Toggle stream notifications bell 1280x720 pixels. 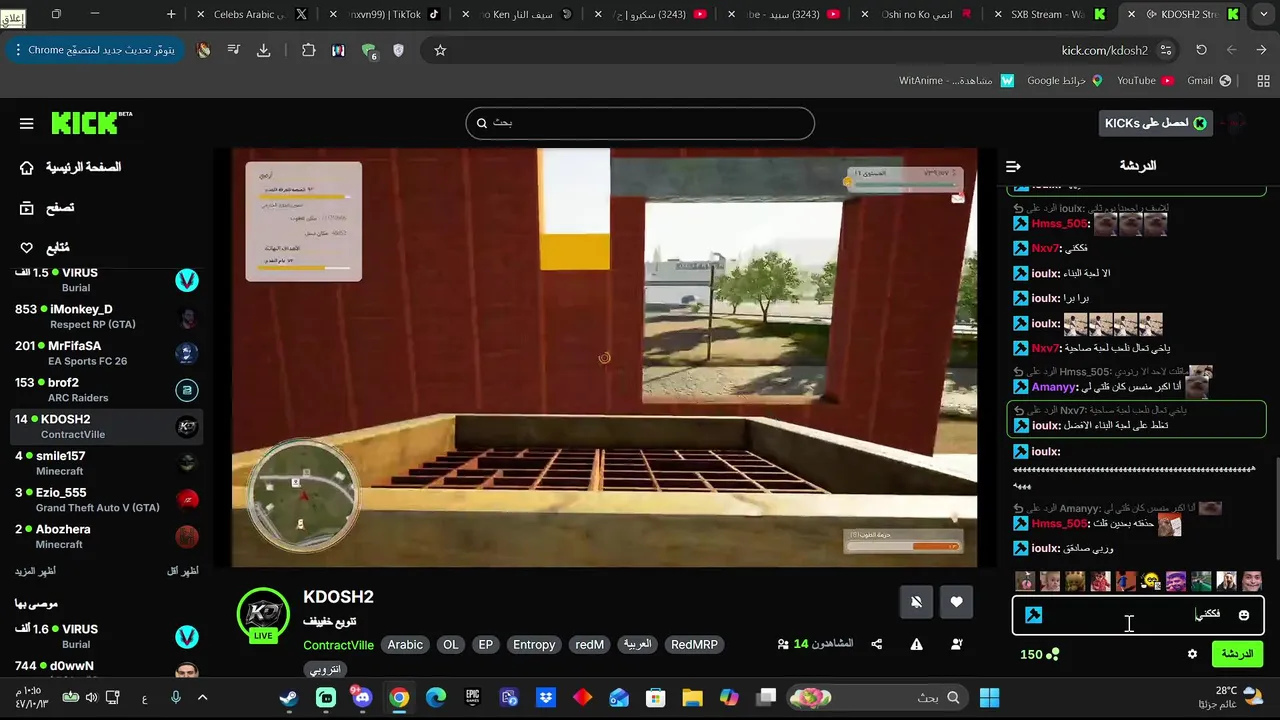(916, 602)
